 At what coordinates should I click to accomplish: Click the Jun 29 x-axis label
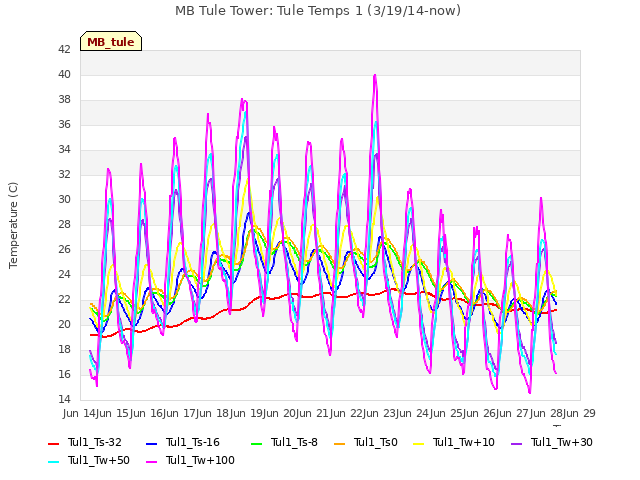[580, 413]
